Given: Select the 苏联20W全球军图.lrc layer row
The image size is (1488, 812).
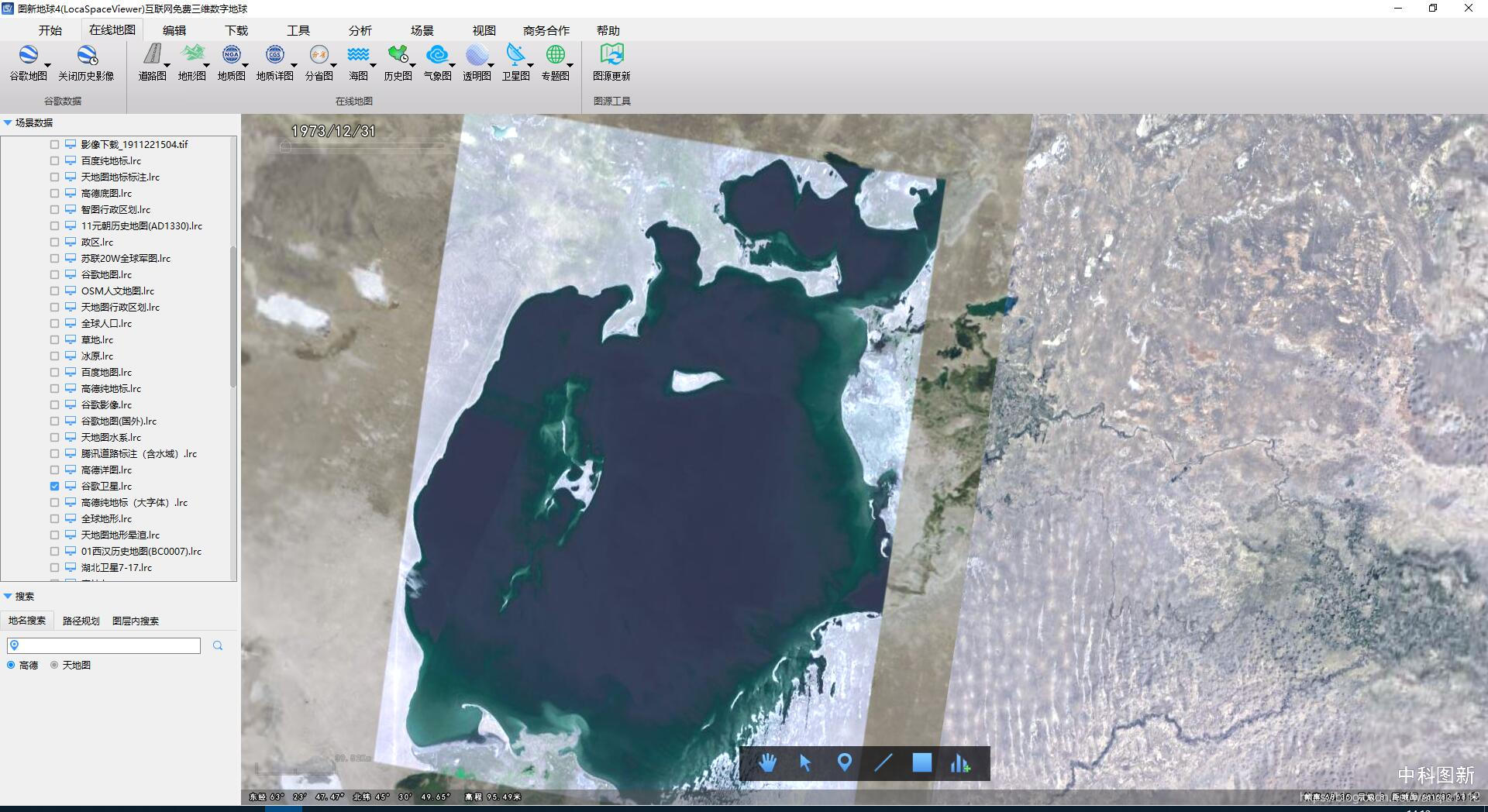Looking at the screenshot, I should pos(126,258).
